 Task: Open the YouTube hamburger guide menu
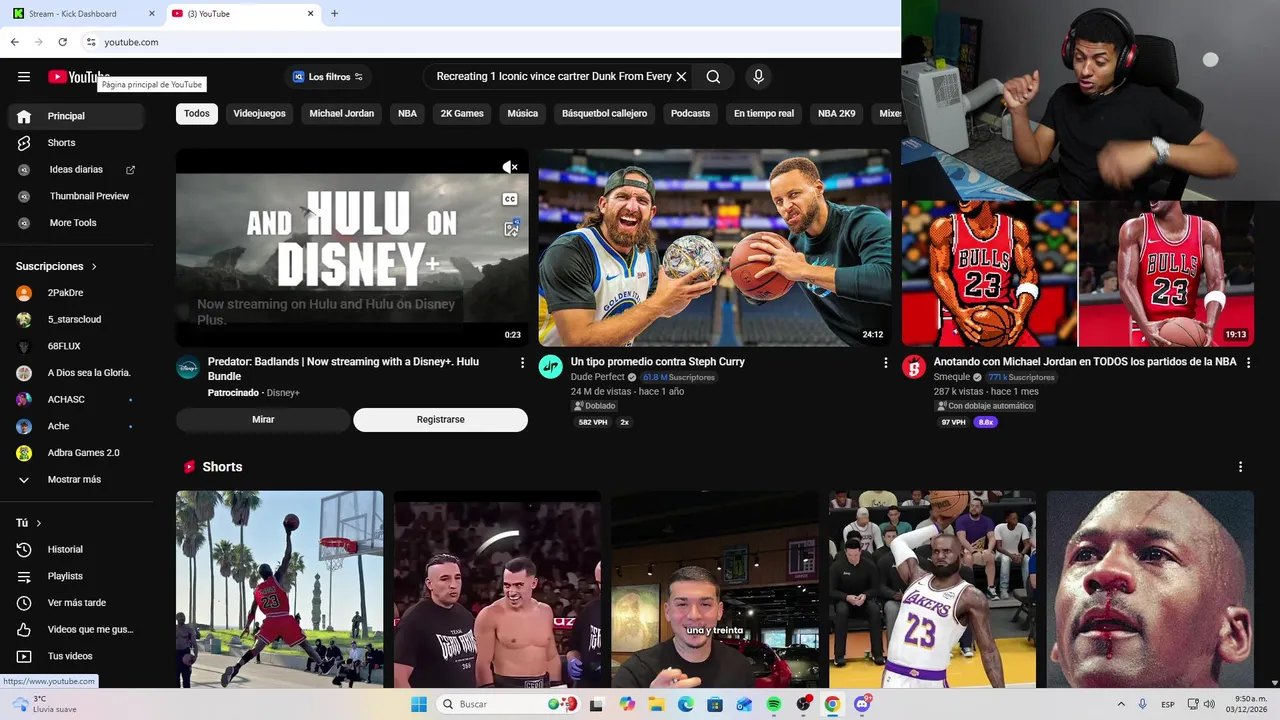pyautogui.click(x=24, y=77)
